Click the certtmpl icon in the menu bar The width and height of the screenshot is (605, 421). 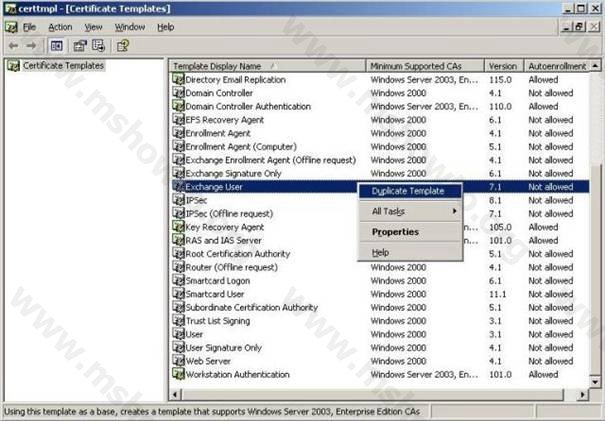11,27
